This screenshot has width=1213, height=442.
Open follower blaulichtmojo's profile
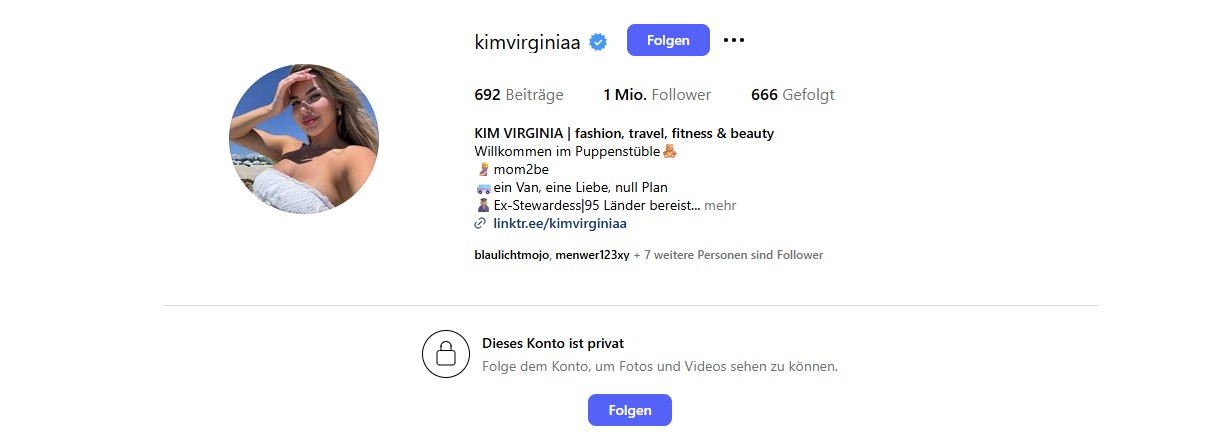pos(511,255)
